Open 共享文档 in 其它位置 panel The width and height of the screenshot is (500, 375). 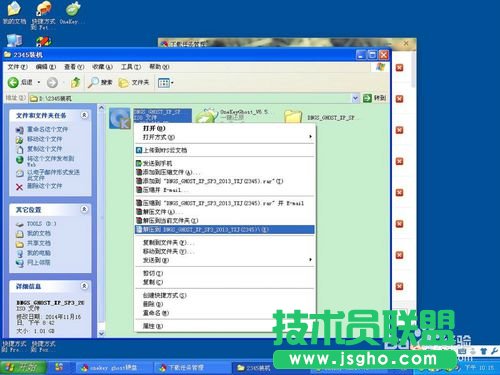(33, 243)
